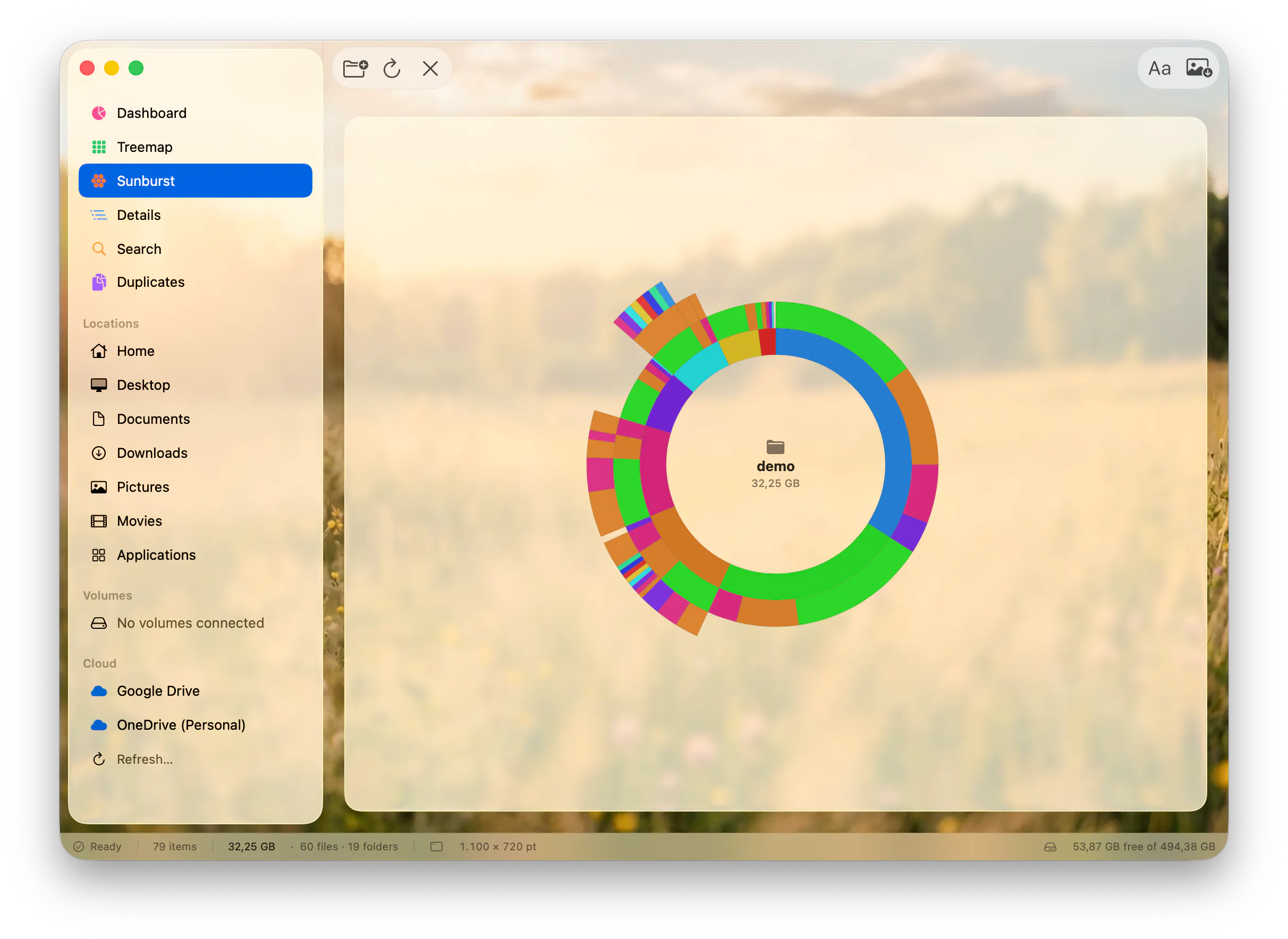Click the 32,25 GB status bar value
The width and height of the screenshot is (1288, 939).
(x=252, y=848)
